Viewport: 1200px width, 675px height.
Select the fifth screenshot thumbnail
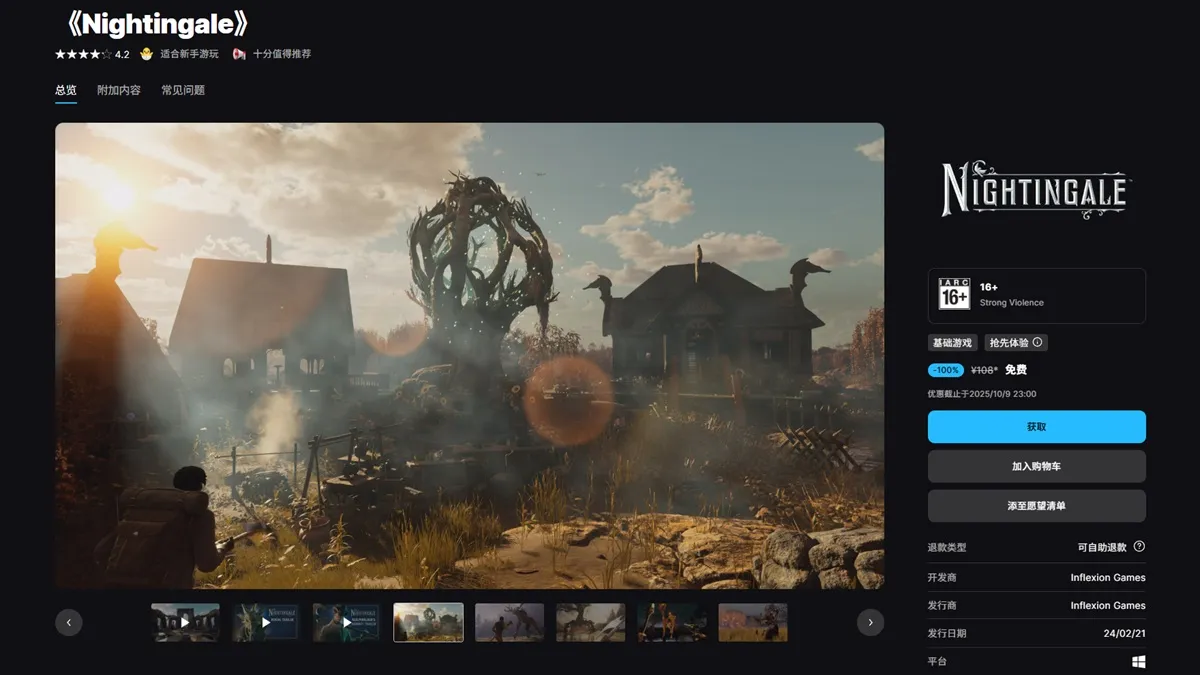coord(509,622)
